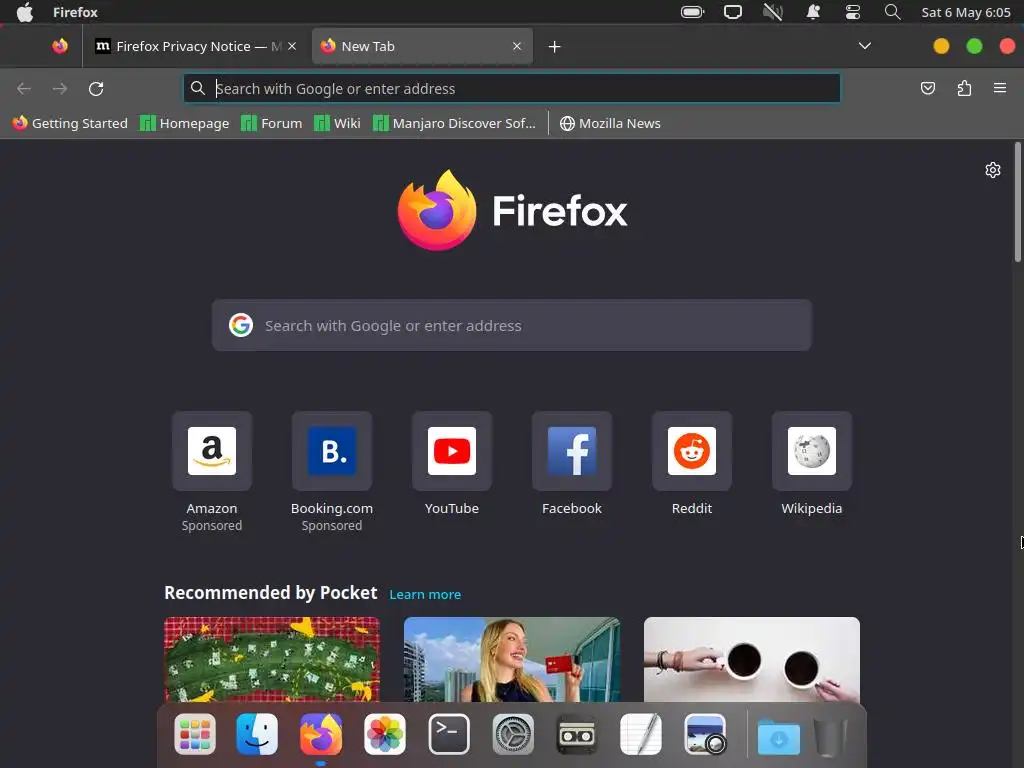Open a new tab with plus button

click(554, 46)
